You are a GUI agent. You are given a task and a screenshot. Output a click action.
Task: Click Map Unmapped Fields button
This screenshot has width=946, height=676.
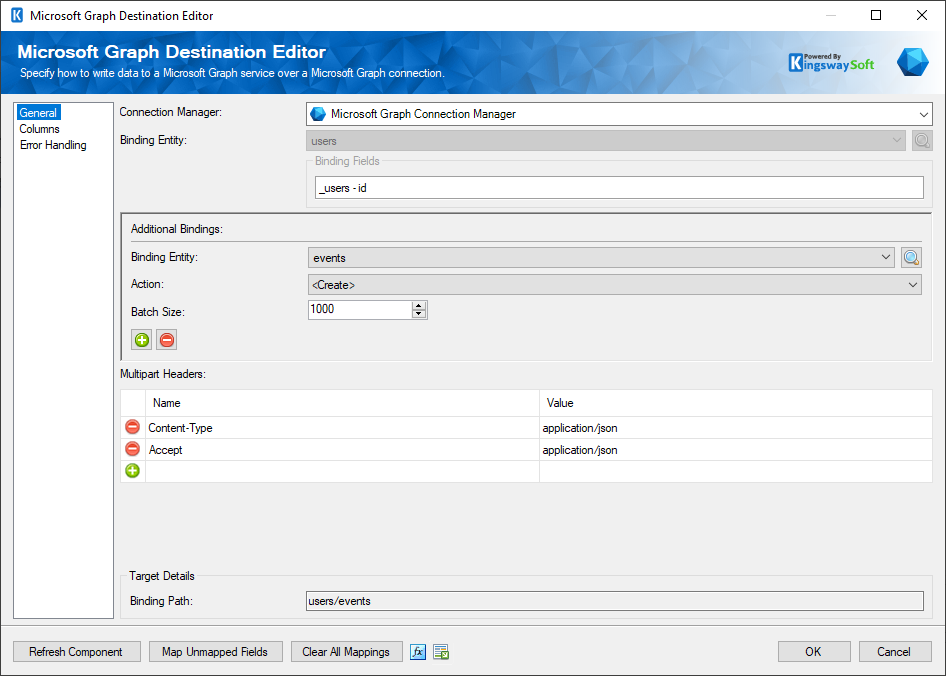pyautogui.click(x=215, y=652)
